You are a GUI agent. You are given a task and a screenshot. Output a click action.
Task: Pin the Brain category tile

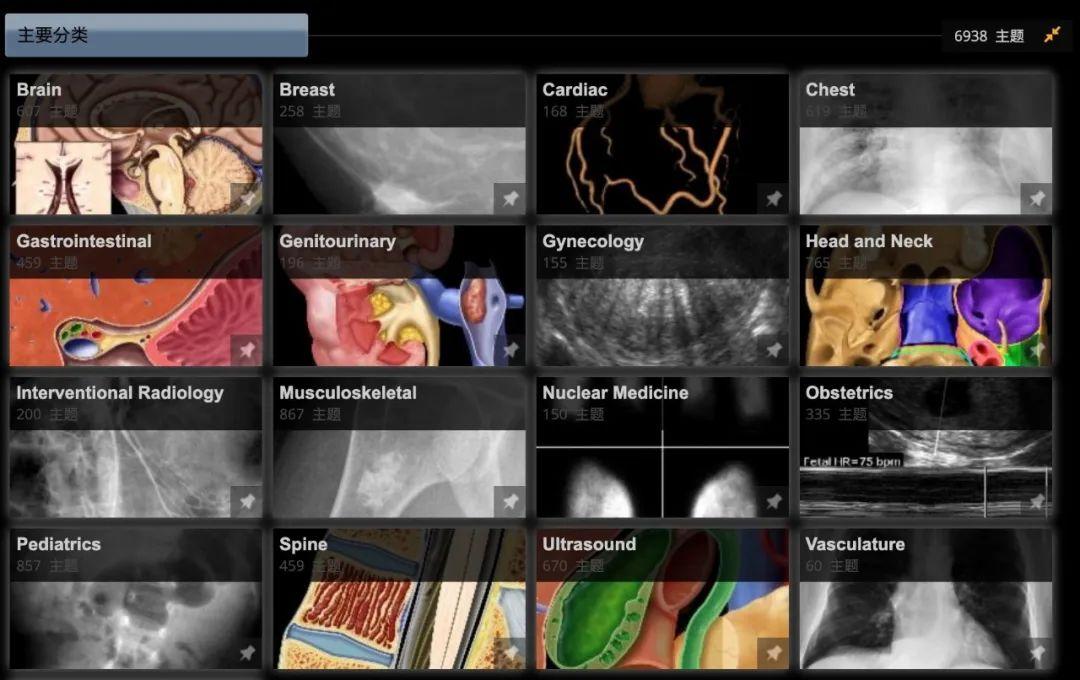247,198
